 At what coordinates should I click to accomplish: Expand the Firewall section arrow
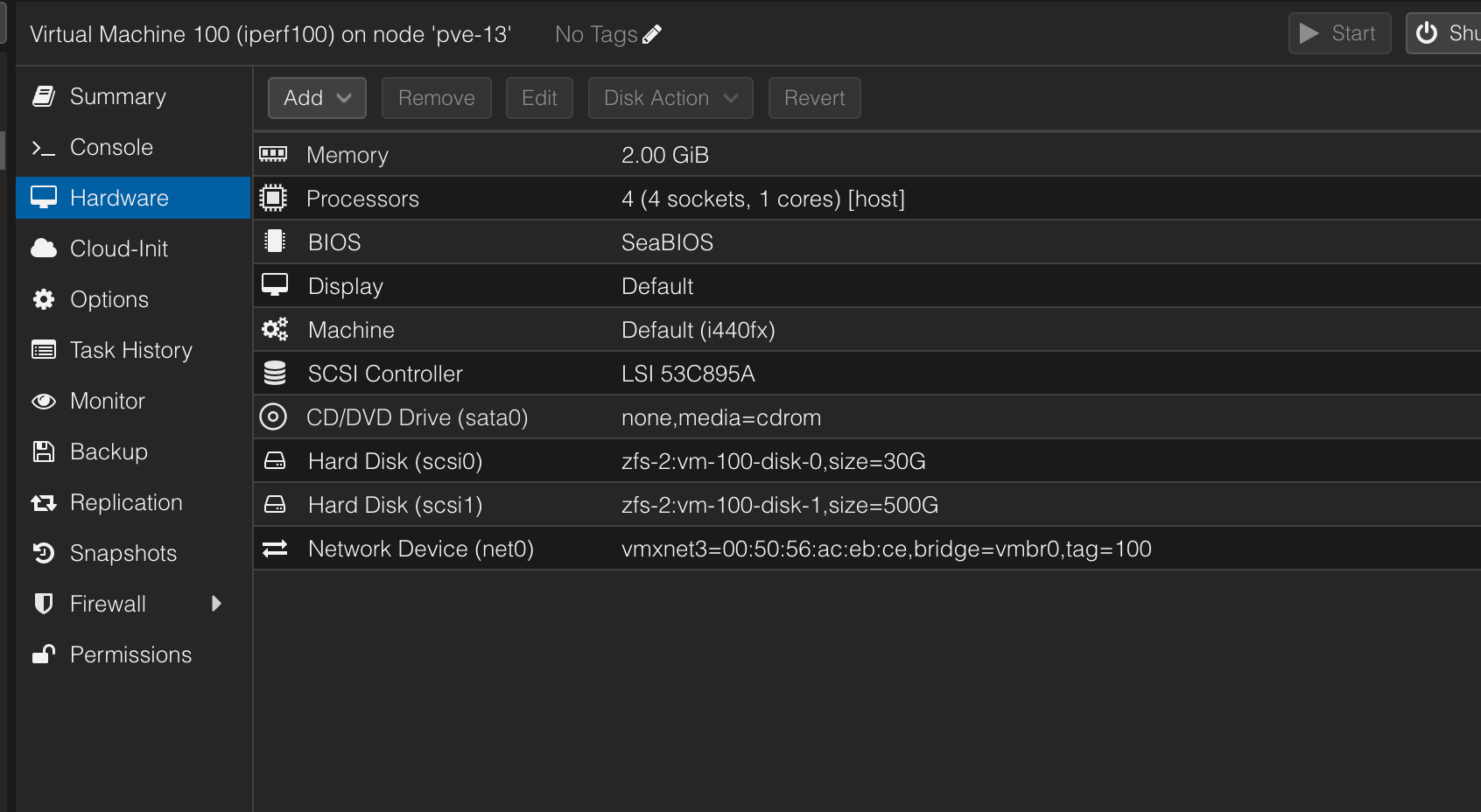tap(217, 604)
